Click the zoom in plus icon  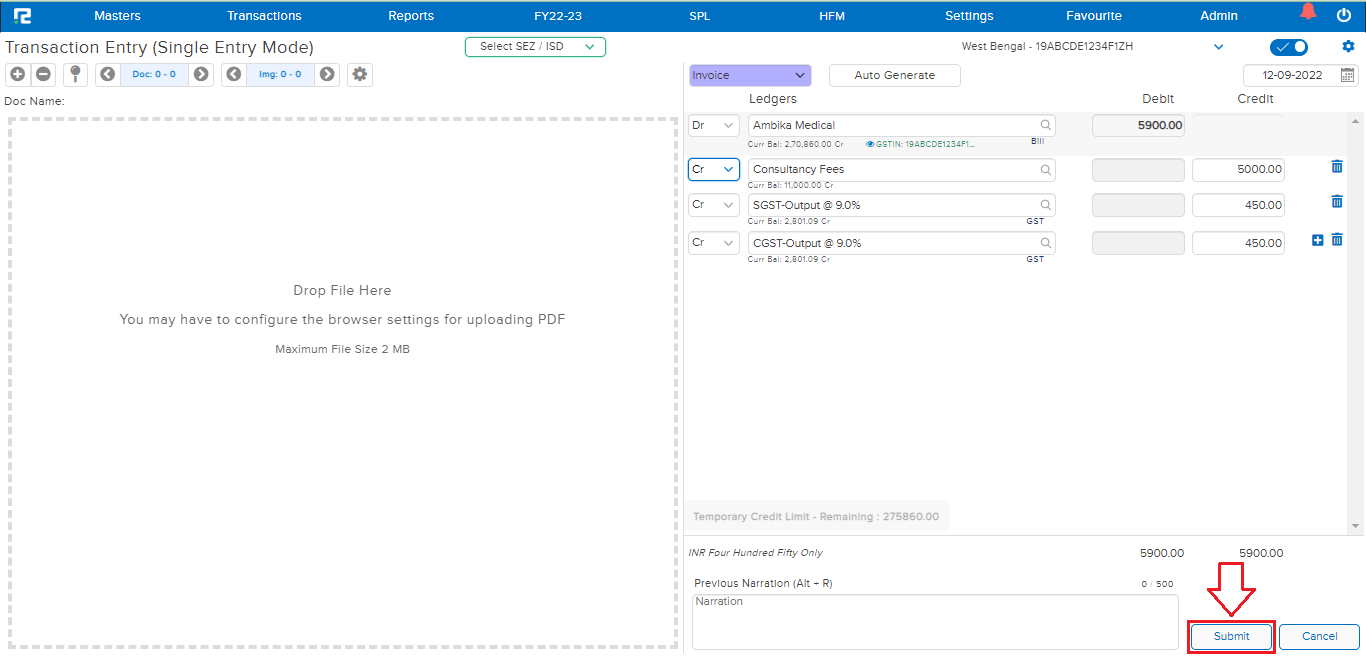[x=18, y=75]
